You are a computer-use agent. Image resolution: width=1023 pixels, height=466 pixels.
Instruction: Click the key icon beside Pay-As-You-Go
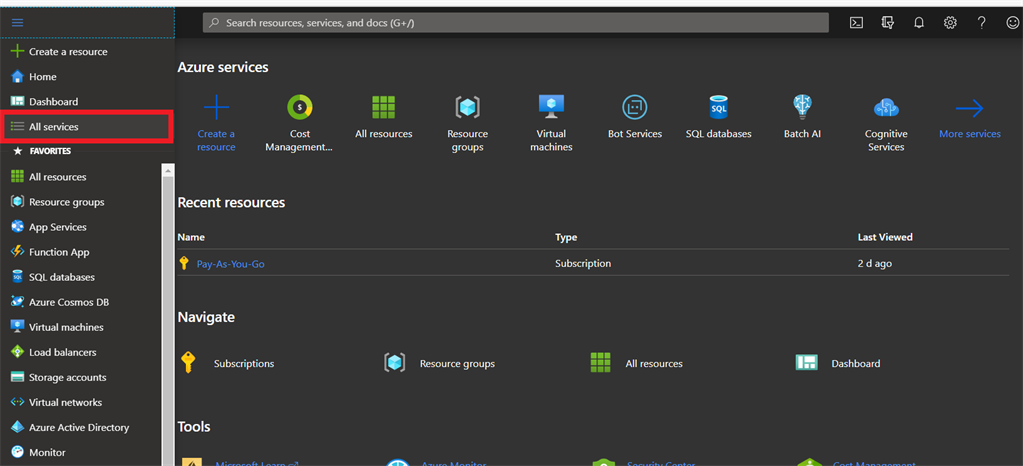(184, 264)
